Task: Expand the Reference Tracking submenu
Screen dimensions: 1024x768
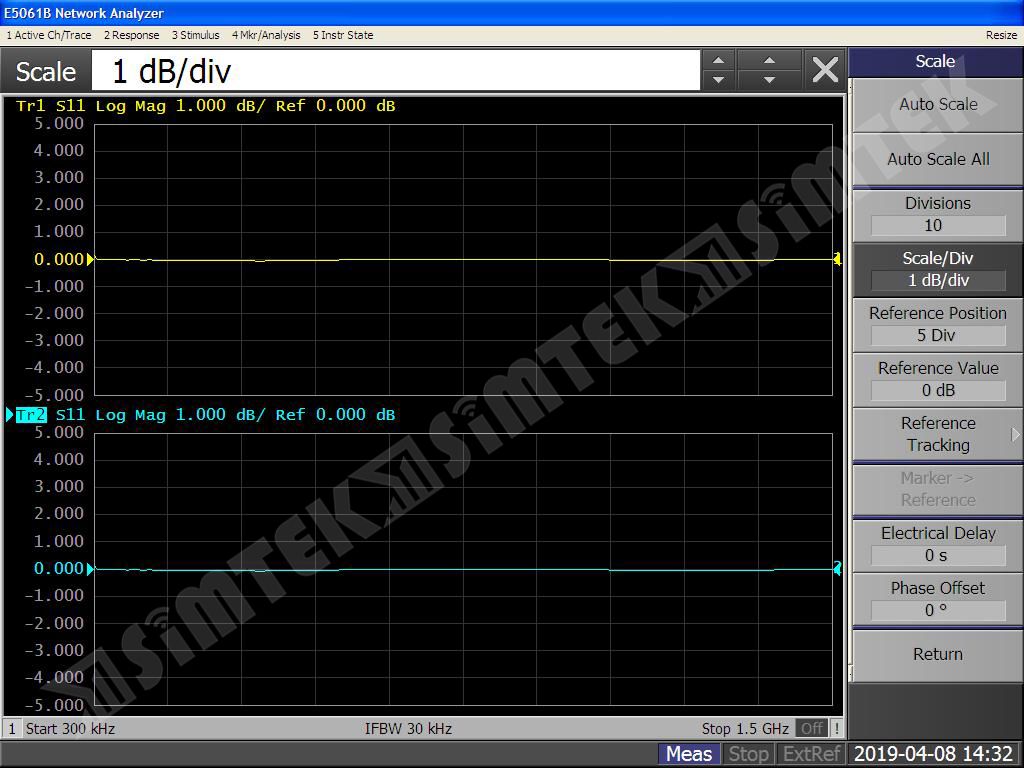Action: 938,434
